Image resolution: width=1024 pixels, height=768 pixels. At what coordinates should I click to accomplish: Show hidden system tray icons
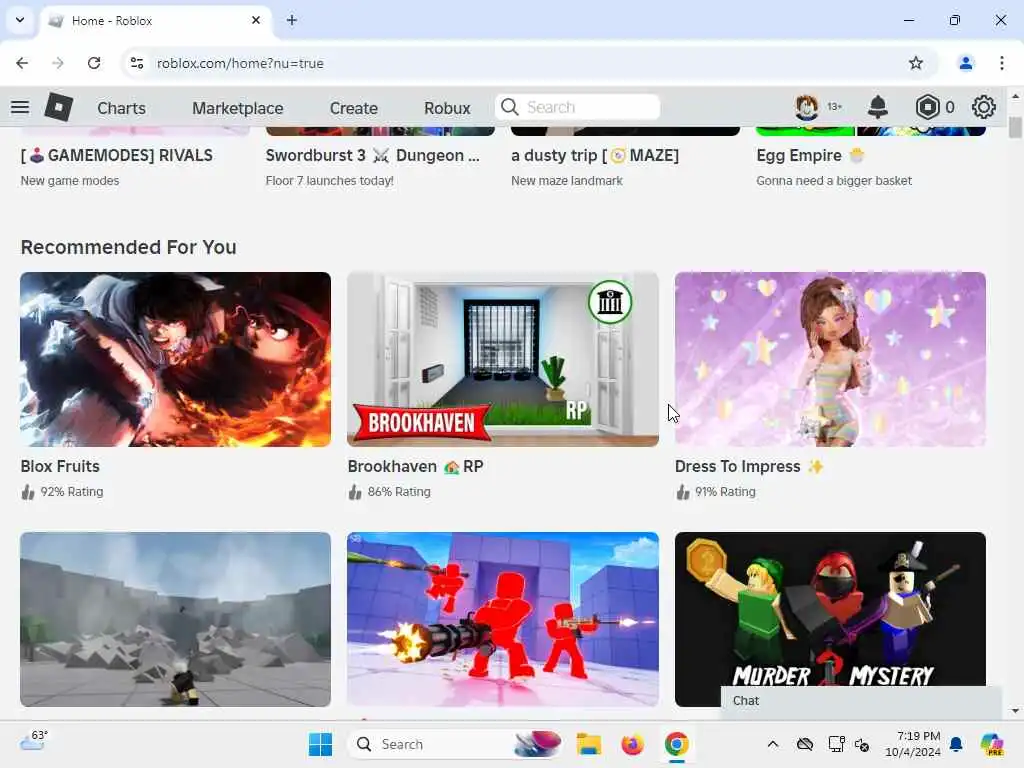pos(773,744)
